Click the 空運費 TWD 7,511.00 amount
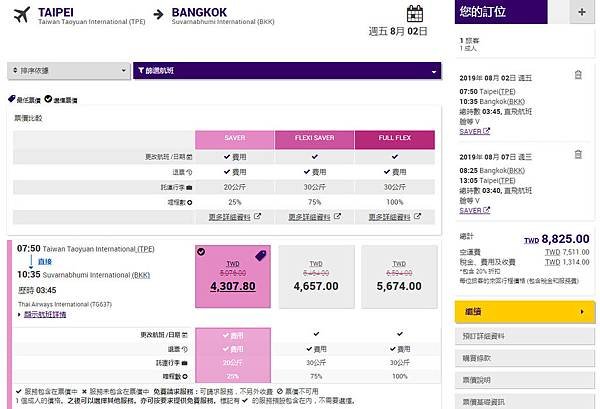Viewport: 600px width, 409px height. click(x=567, y=252)
